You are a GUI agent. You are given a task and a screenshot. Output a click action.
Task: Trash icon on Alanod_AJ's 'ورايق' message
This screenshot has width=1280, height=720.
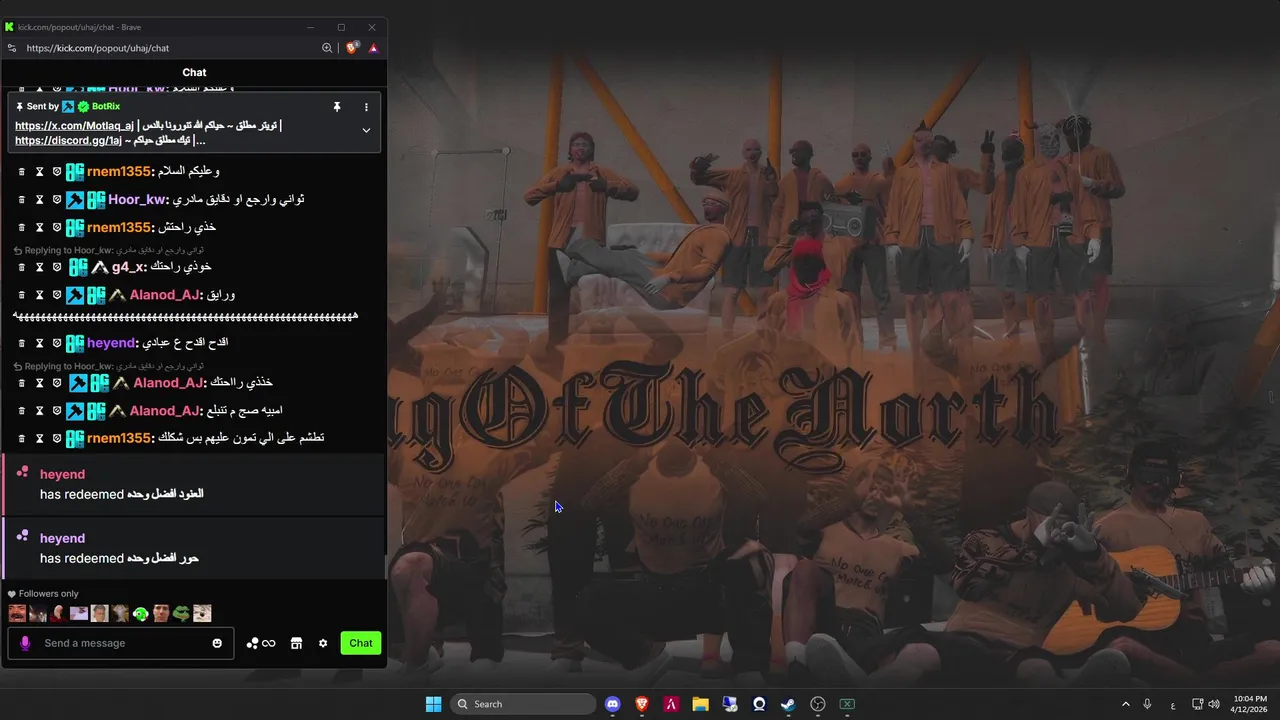click(22, 295)
